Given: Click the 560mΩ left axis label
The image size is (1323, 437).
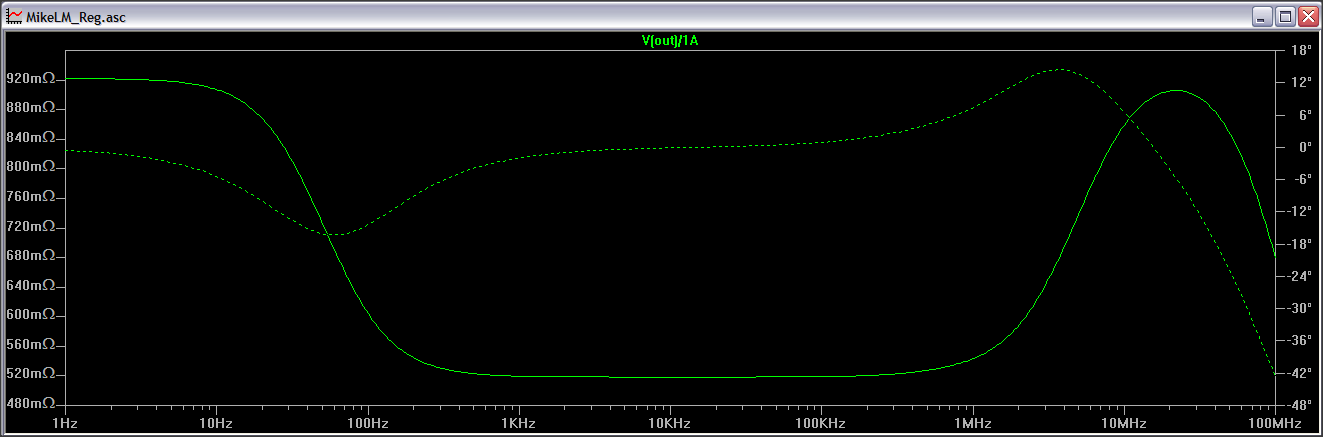Looking at the screenshot, I should click(x=29, y=344).
